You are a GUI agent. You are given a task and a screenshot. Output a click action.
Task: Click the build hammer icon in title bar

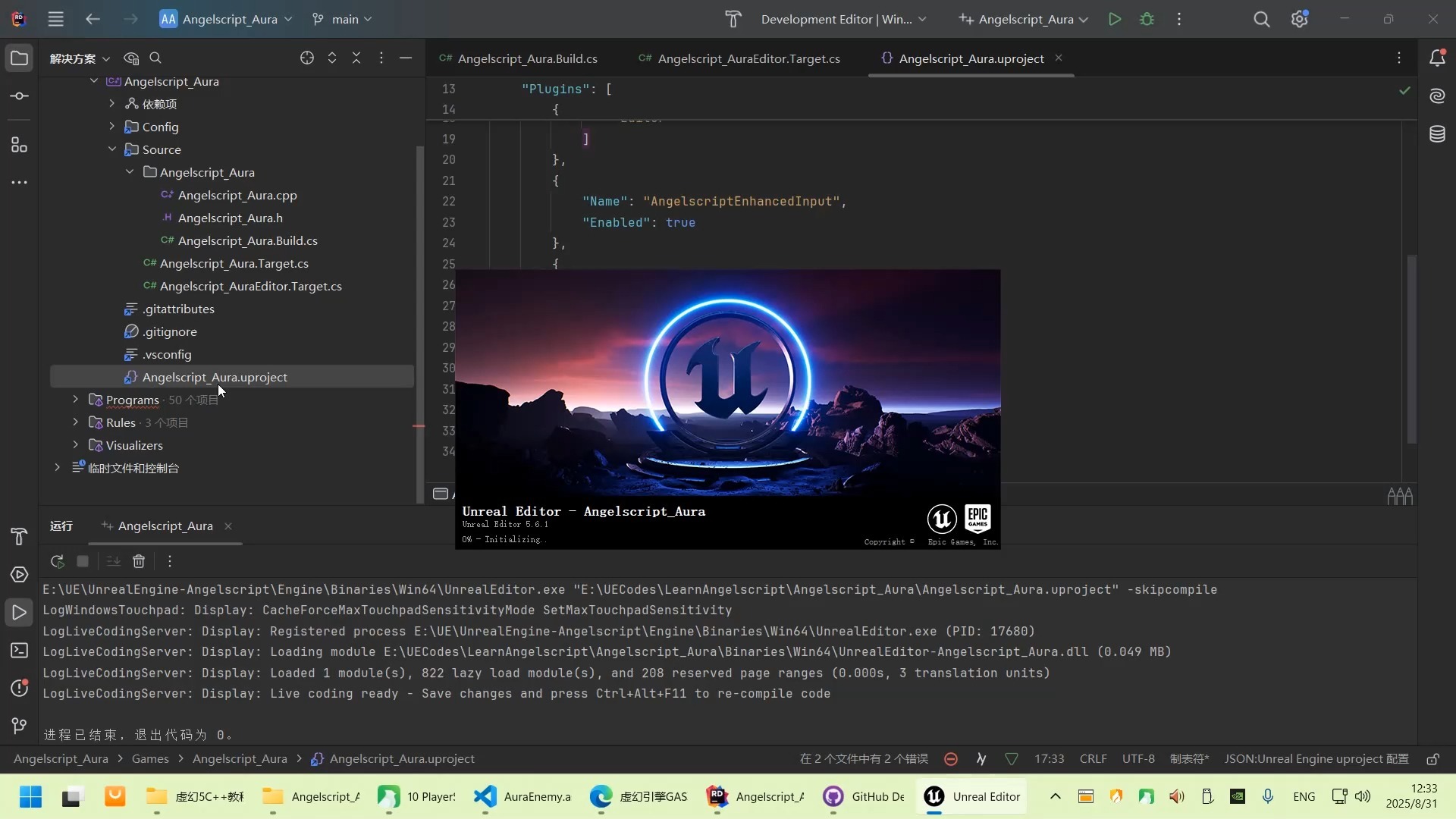click(x=733, y=19)
